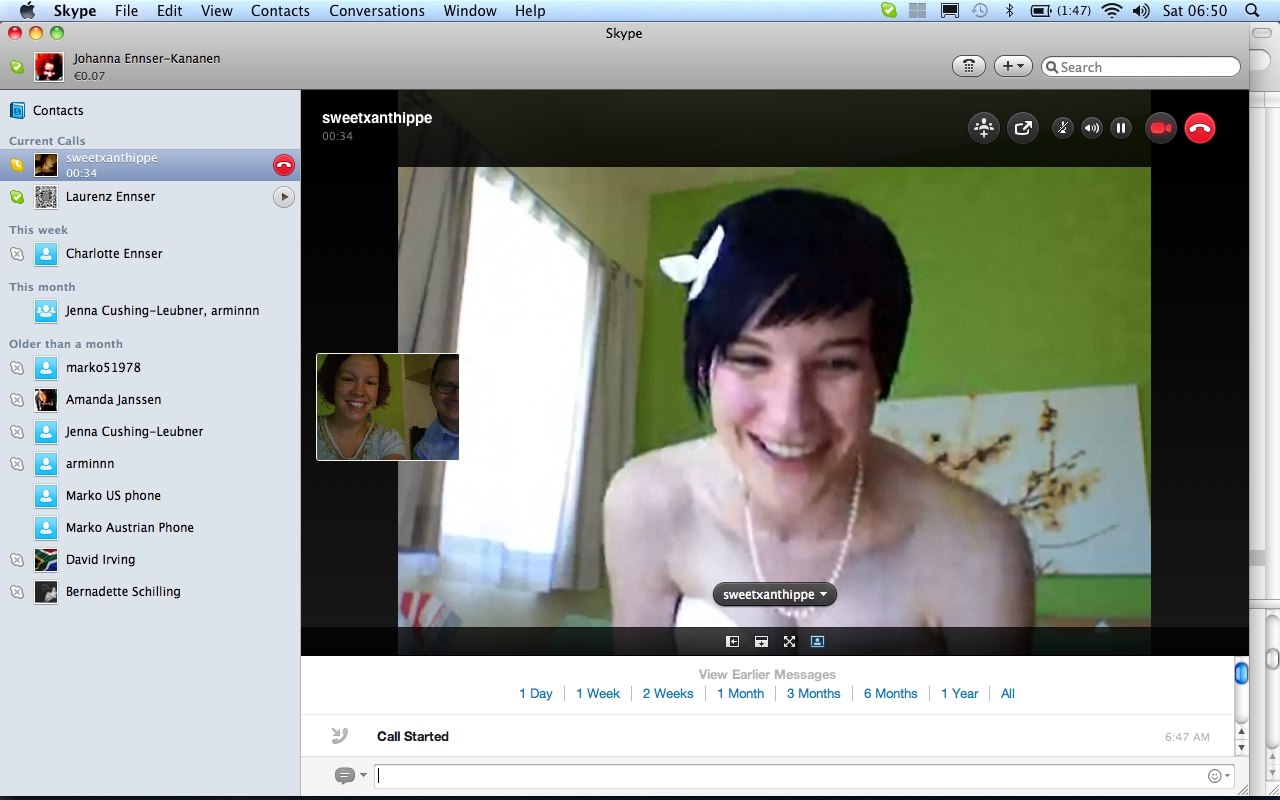
Task: Turn off video with red camera button
Action: (1161, 128)
